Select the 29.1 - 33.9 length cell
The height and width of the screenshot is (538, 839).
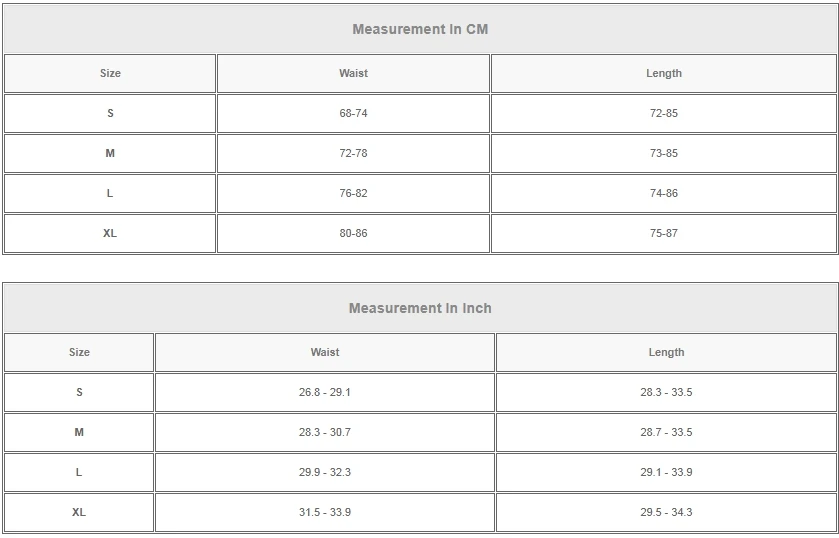[666, 472]
